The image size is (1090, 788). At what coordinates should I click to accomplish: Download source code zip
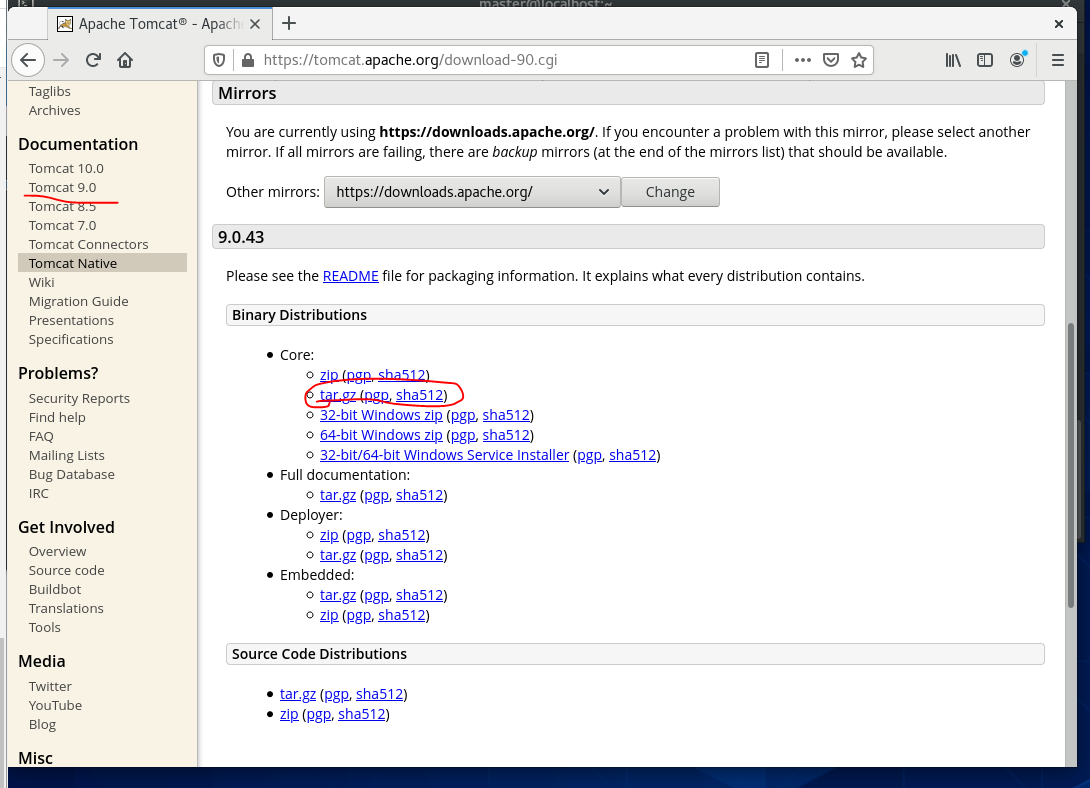(289, 714)
